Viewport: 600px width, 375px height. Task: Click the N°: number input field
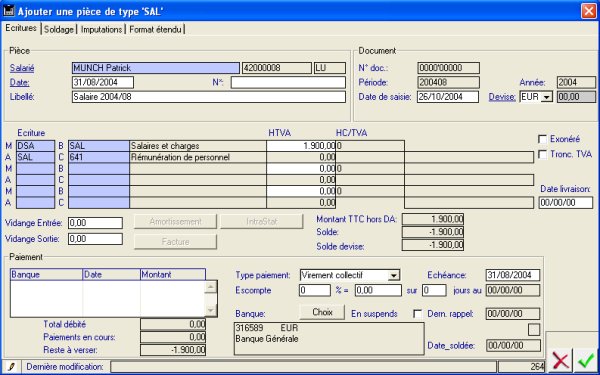click(x=288, y=82)
